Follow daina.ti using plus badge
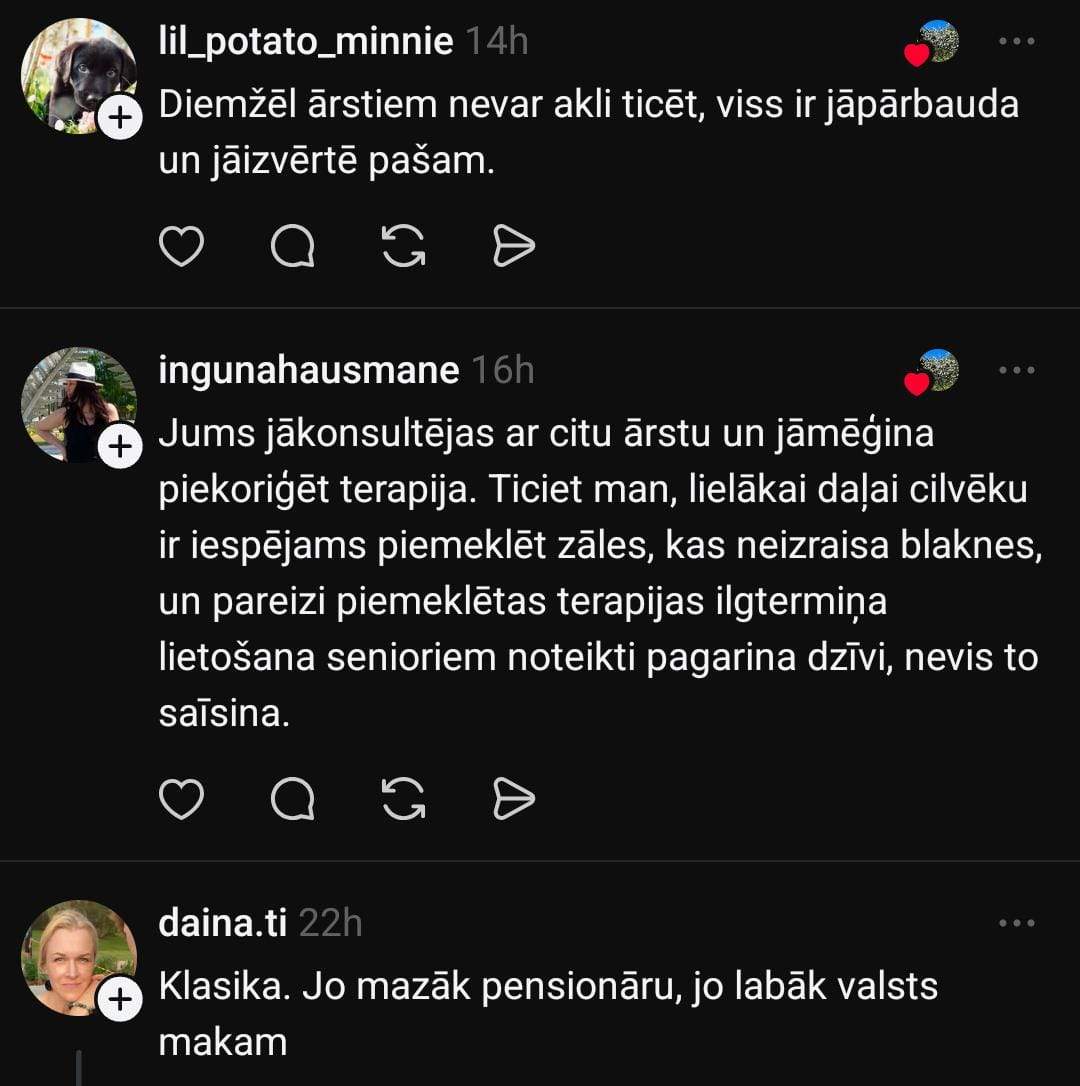 [120, 1000]
